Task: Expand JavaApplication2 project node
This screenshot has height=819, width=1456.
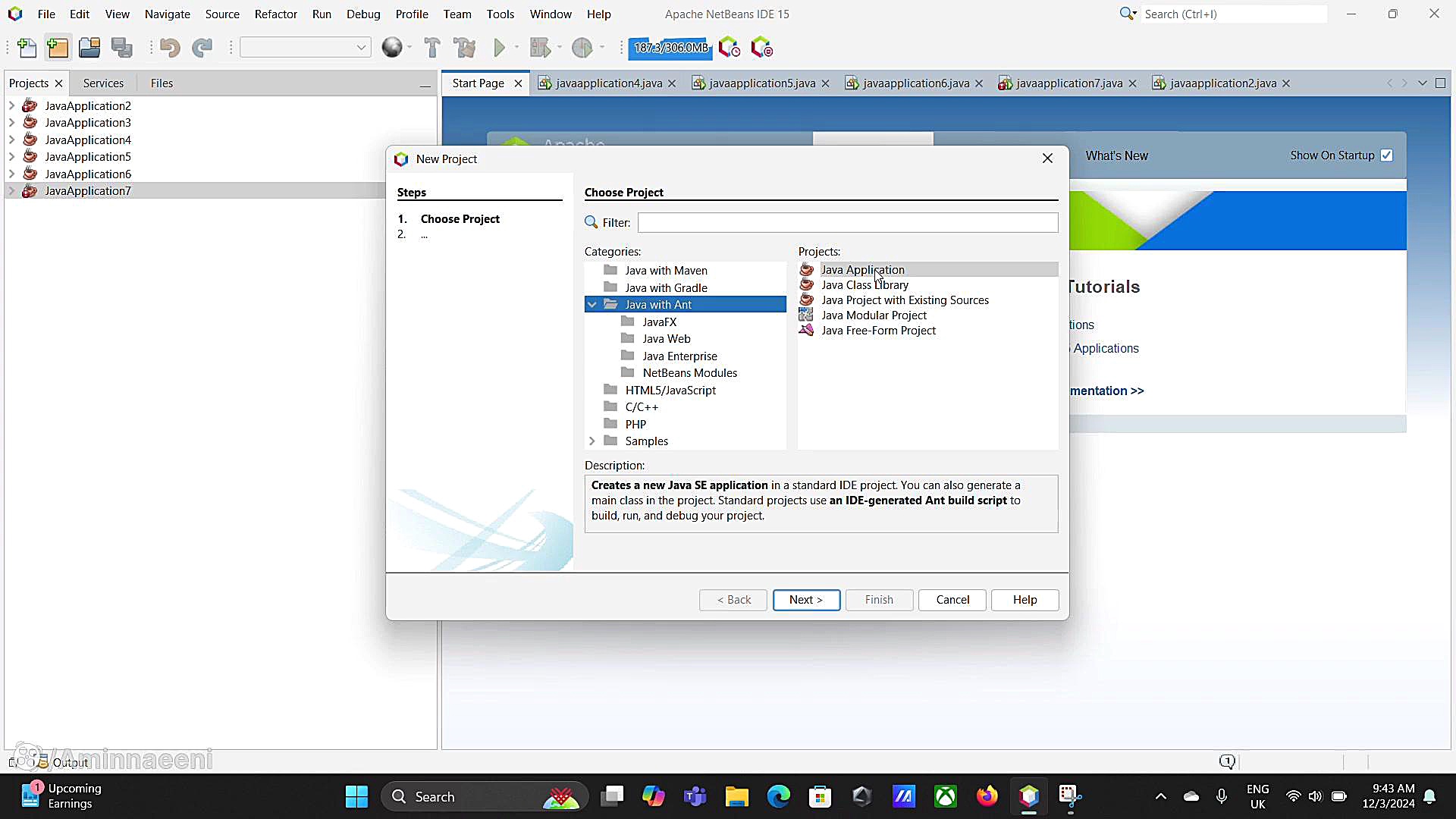Action: tap(12, 105)
